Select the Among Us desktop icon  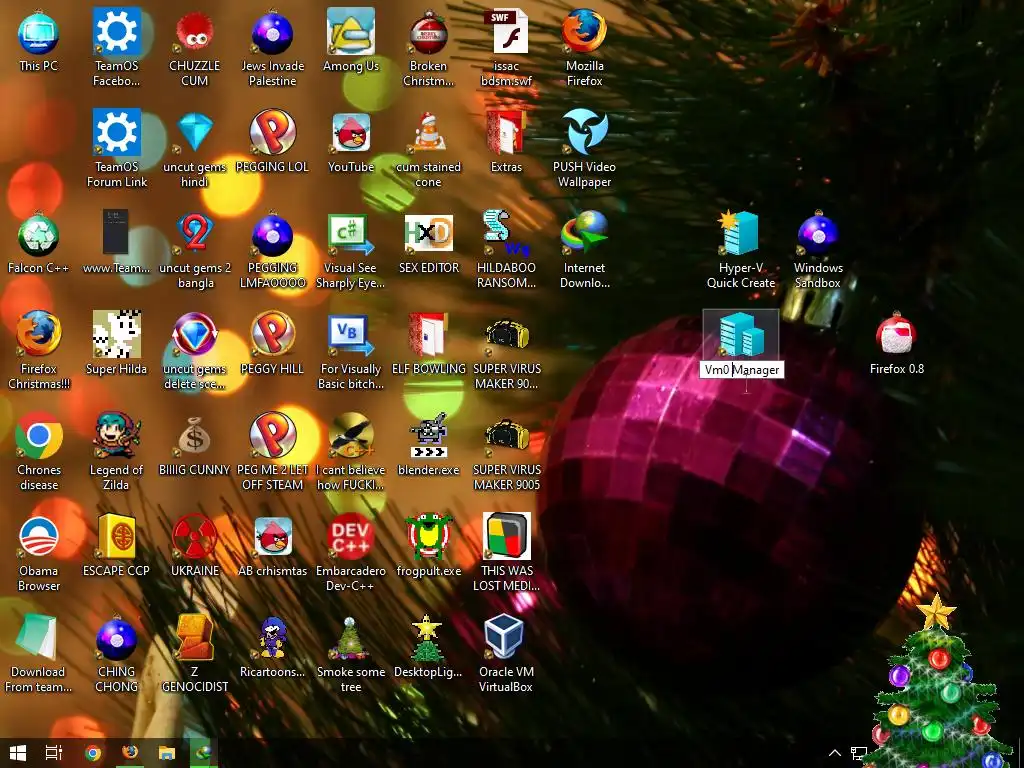coord(351,31)
